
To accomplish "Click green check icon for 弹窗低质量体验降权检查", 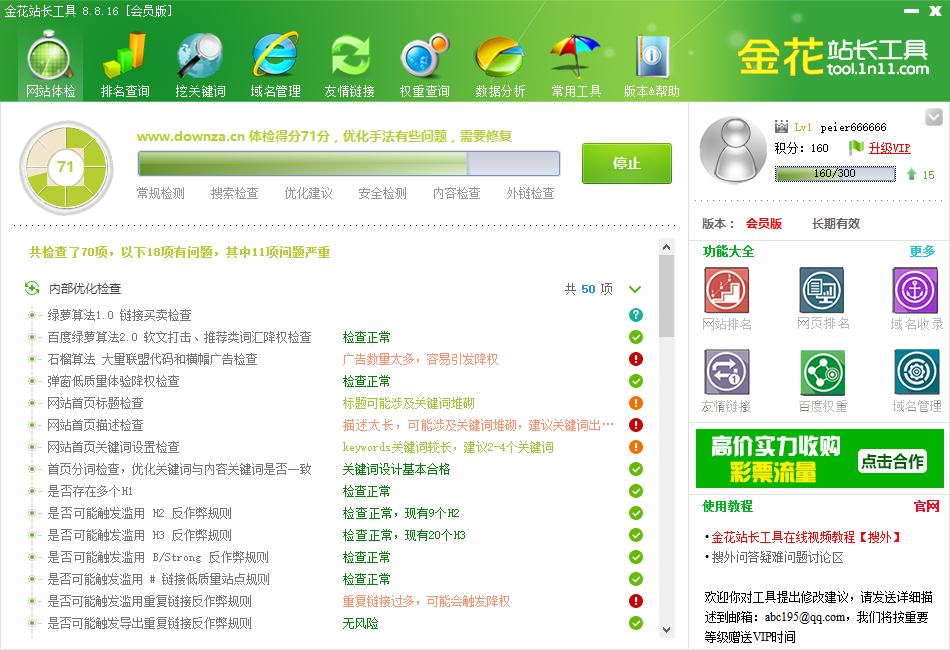I will tap(636, 381).
